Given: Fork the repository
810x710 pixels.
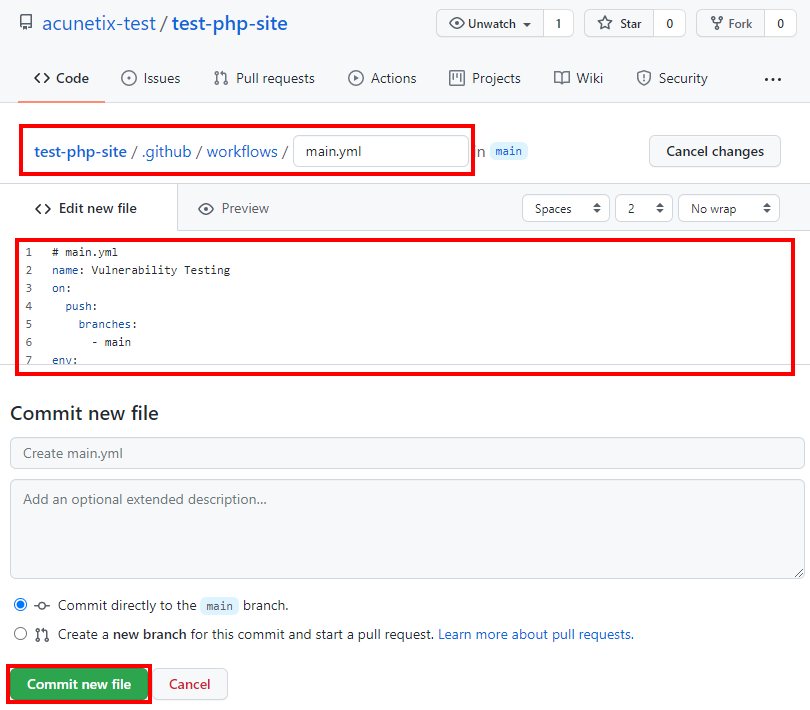Looking at the screenshot, I should pos(730,24).
